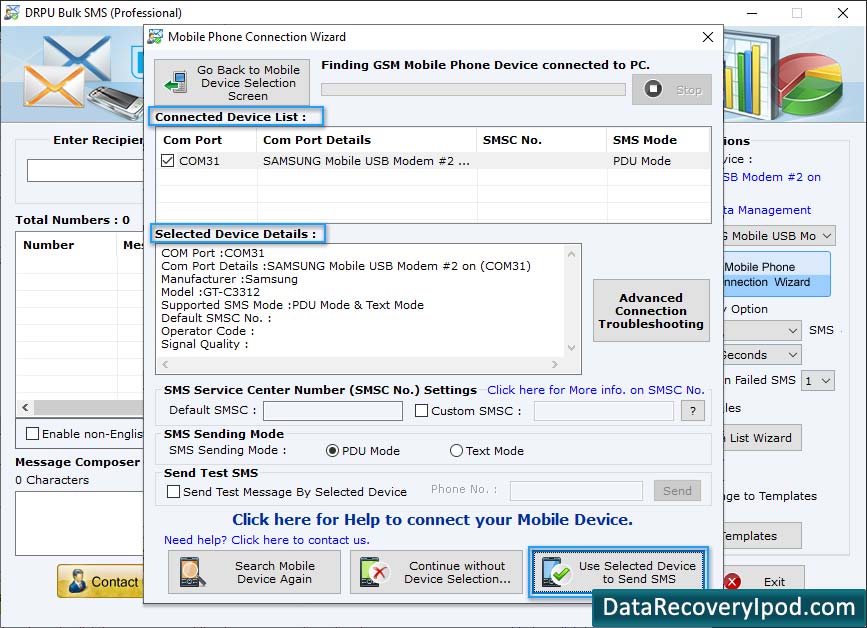Screen dimensions: 867x628
Task: Click Advanced Connection Troubleshooting button
Action: tap(651, 311)
